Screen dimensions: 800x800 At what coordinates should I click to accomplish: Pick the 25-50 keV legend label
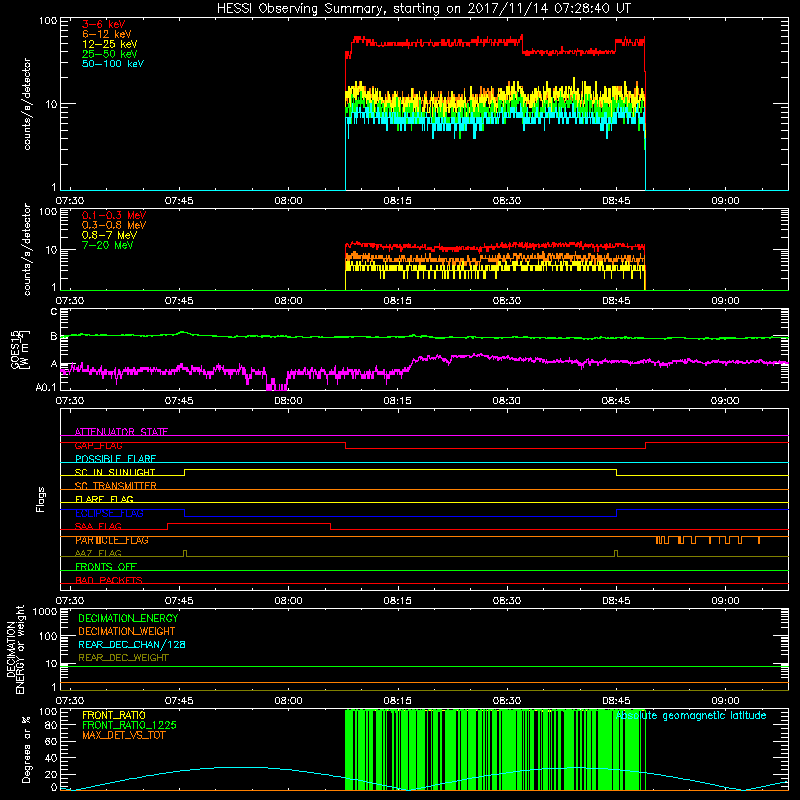point(110,54)
